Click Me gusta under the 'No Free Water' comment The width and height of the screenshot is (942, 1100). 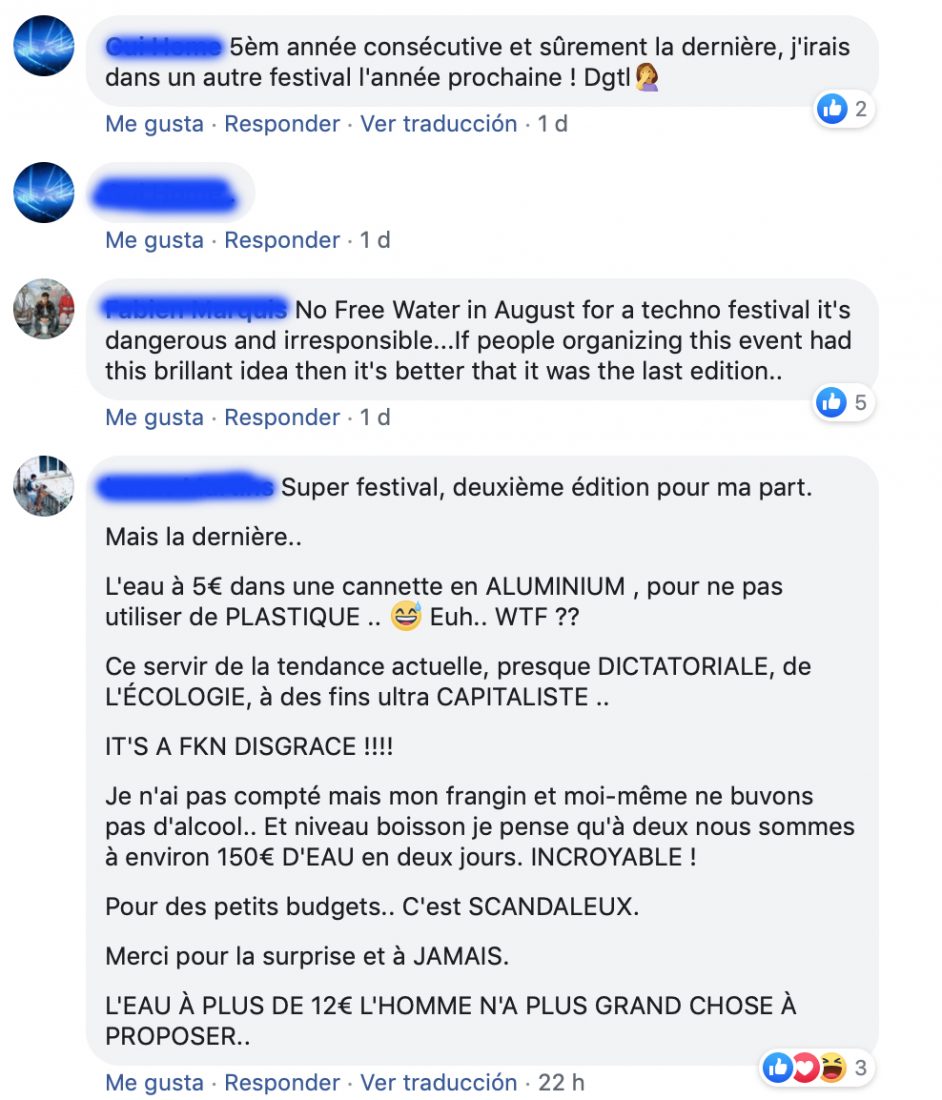tap(154, 417)
